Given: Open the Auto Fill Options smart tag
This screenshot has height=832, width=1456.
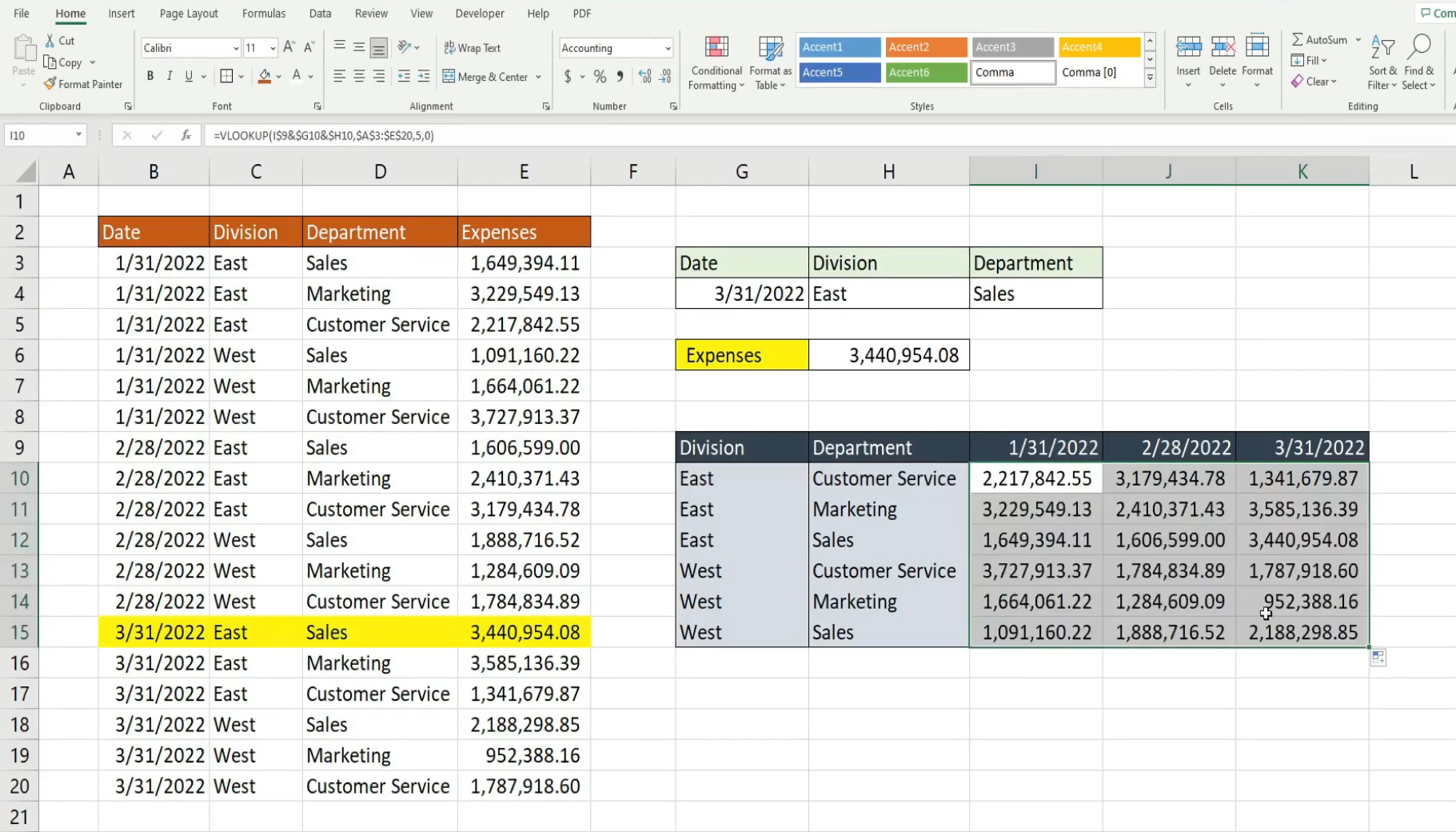Looking at the screenshot, I should pos(1378,658).
